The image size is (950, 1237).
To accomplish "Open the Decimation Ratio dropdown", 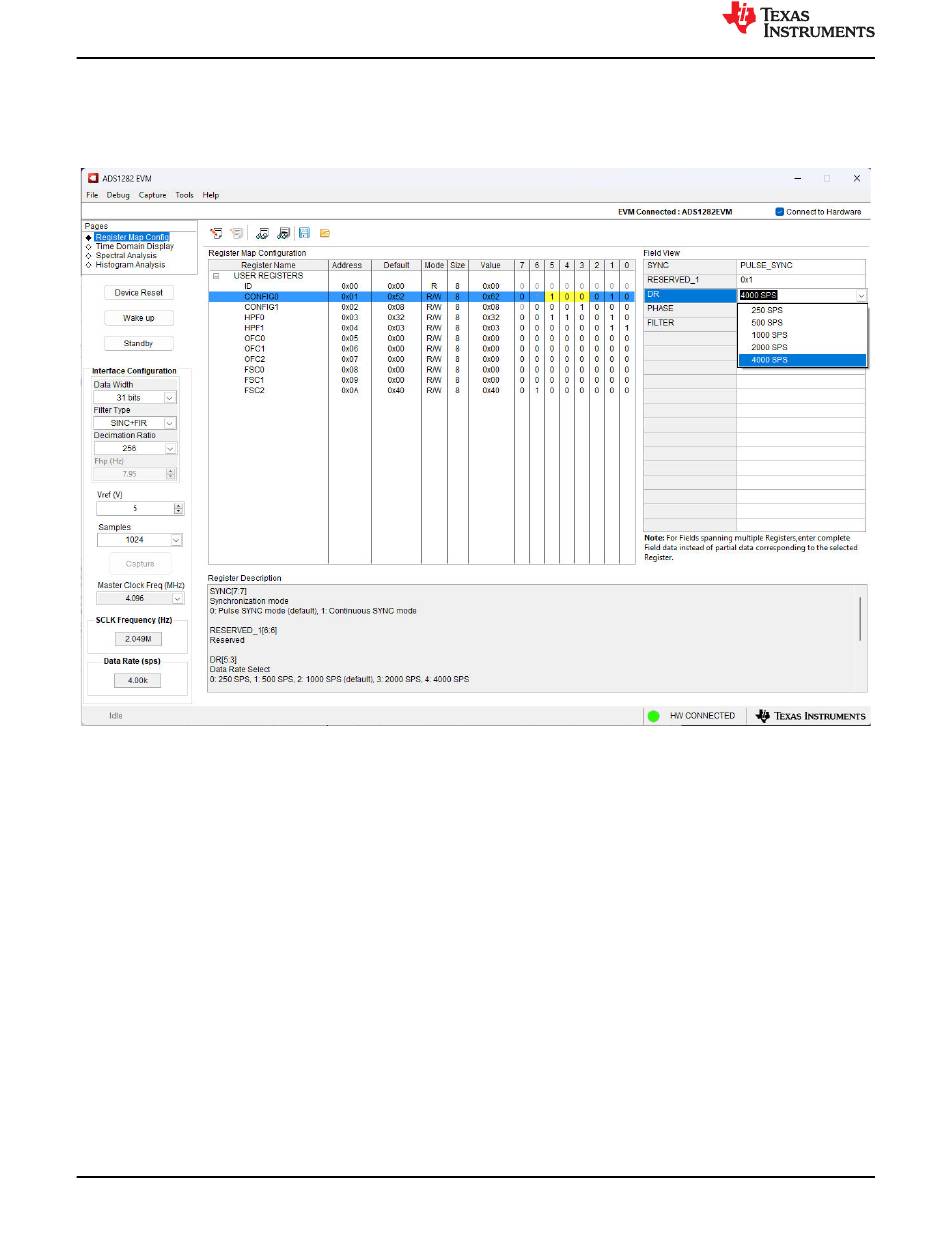I will (169, 449).
